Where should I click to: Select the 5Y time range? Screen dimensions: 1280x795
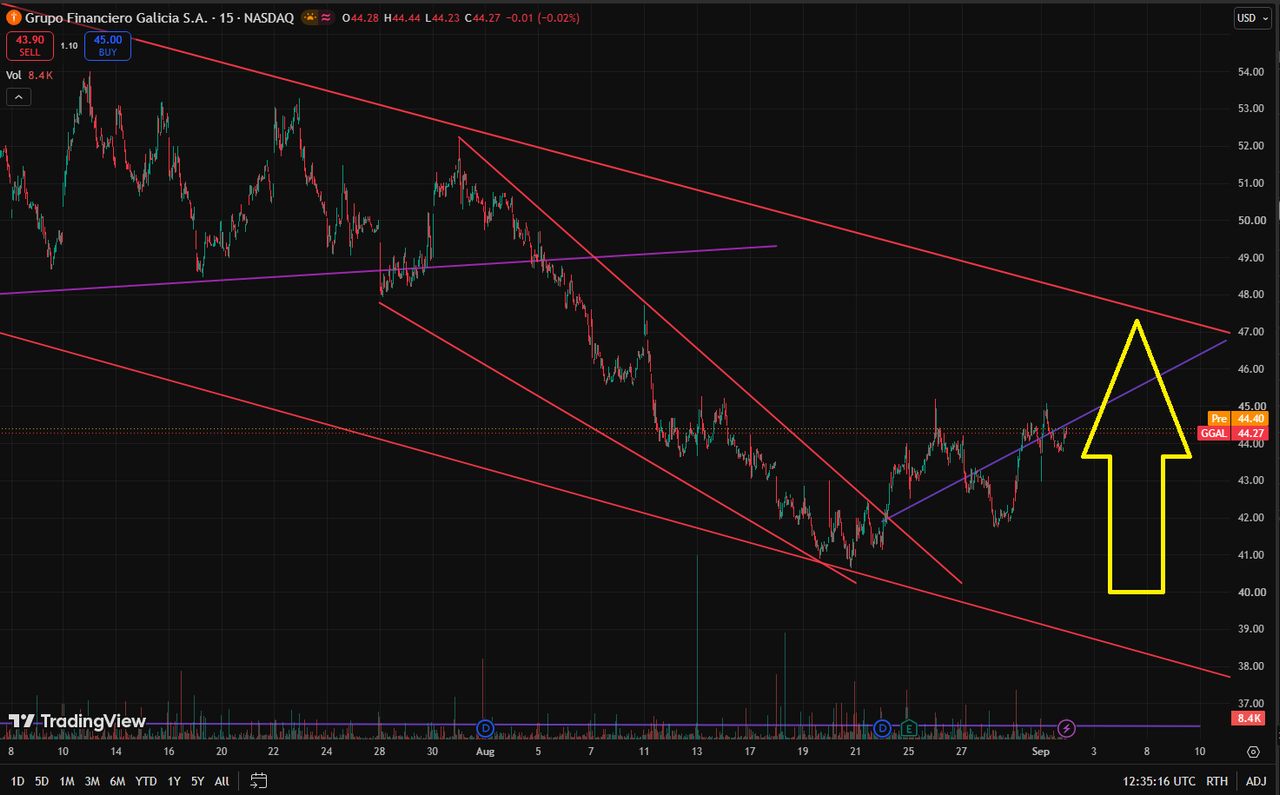(x=198, y=781)
